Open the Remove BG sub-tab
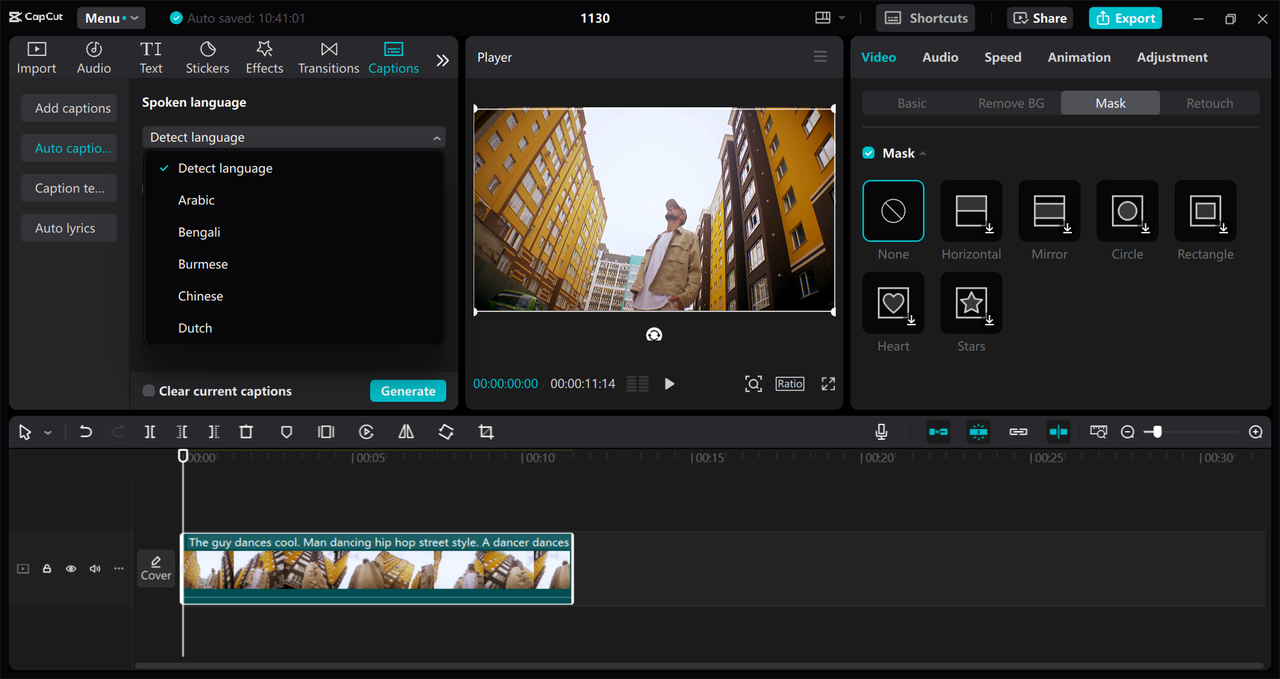Image resolution: width=1280 pixels, height=679 pixels. tap(1011, 103)
